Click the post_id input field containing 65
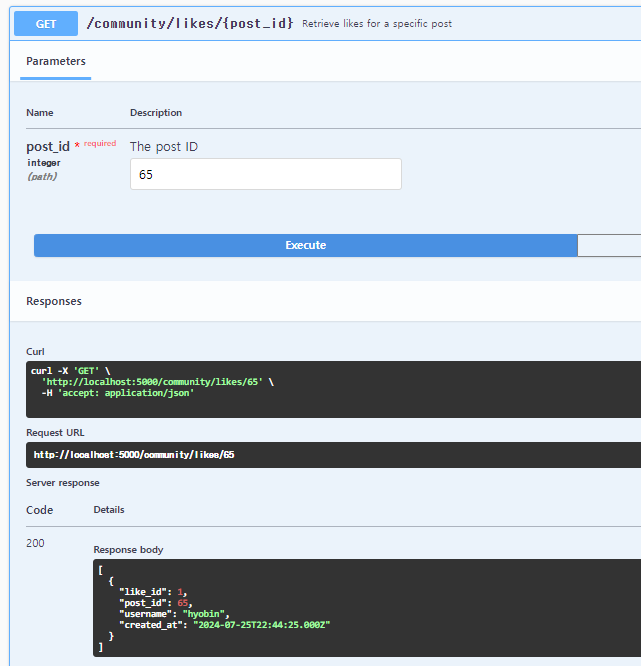 266,174
